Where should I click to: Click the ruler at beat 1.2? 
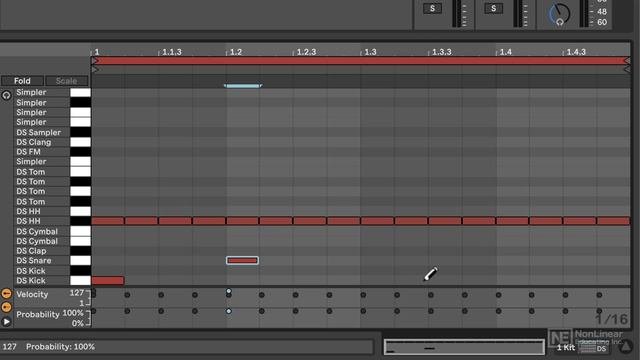(236, 52)
